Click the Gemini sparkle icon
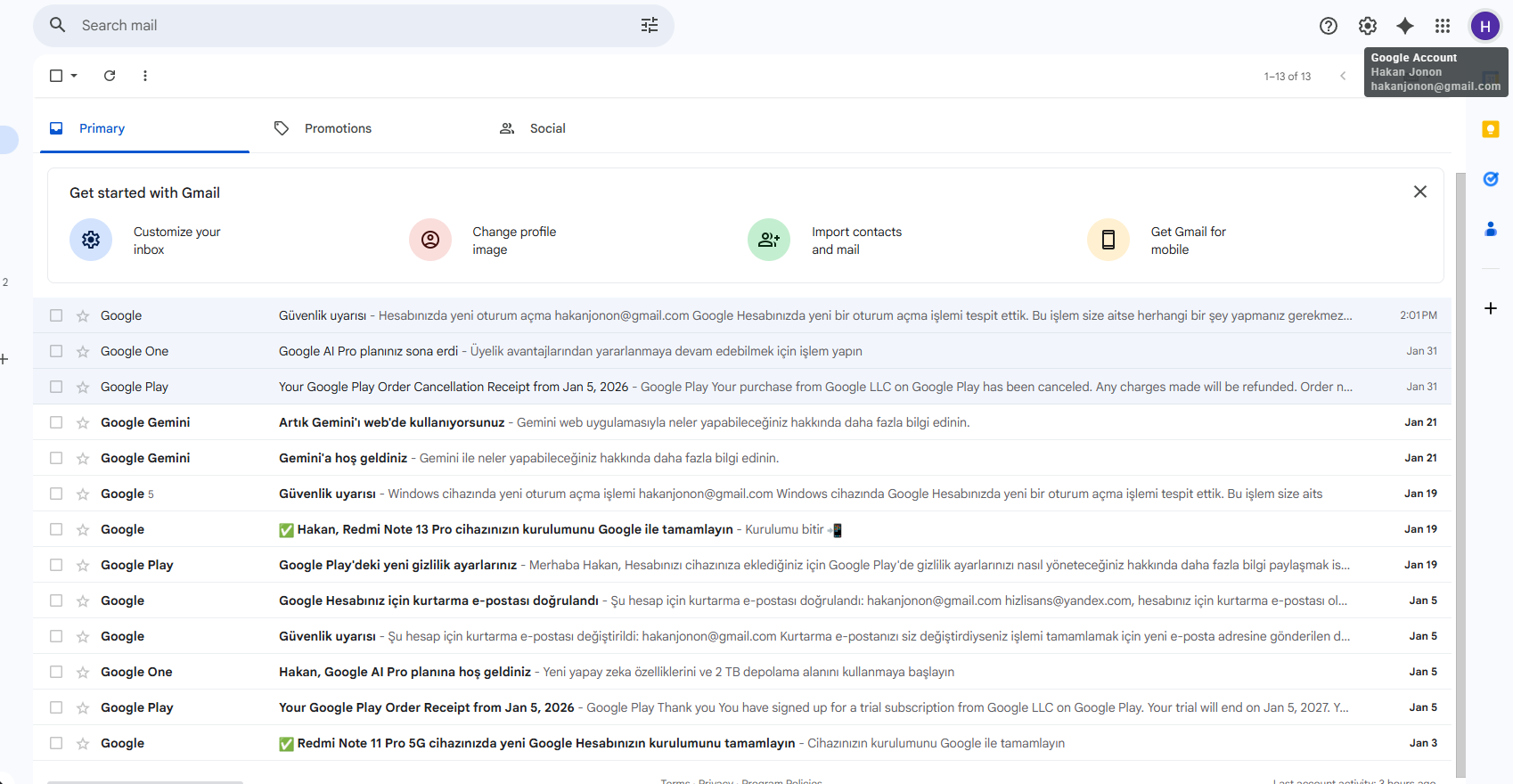 point(1405,26)
